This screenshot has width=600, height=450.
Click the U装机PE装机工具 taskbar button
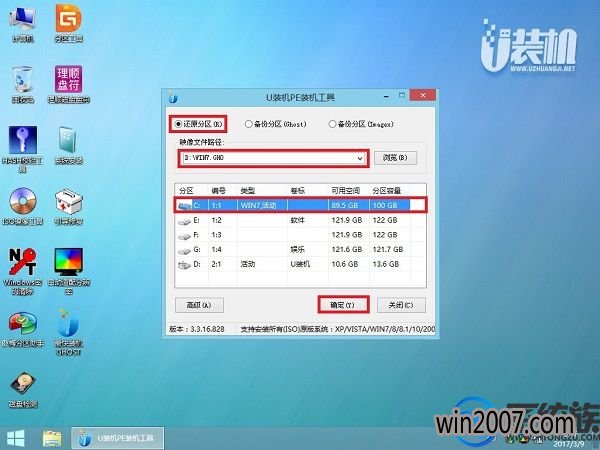click(x=117, y=438)
